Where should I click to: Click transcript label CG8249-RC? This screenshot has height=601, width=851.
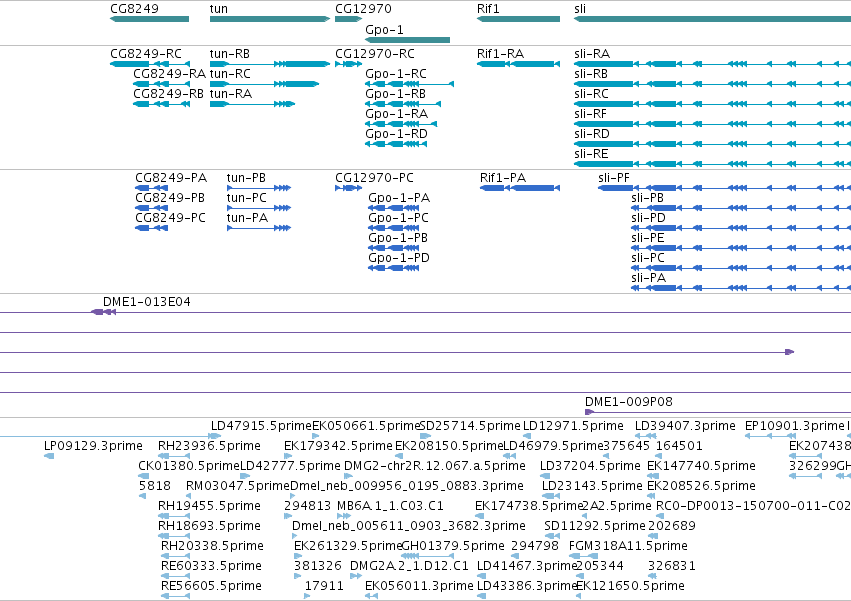145,54
